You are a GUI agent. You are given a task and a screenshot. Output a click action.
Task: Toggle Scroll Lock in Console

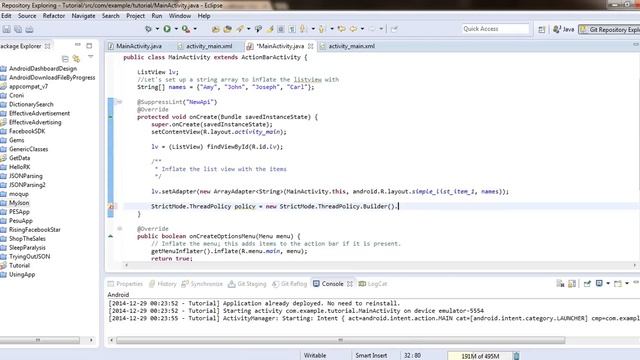tap(572, 284)
